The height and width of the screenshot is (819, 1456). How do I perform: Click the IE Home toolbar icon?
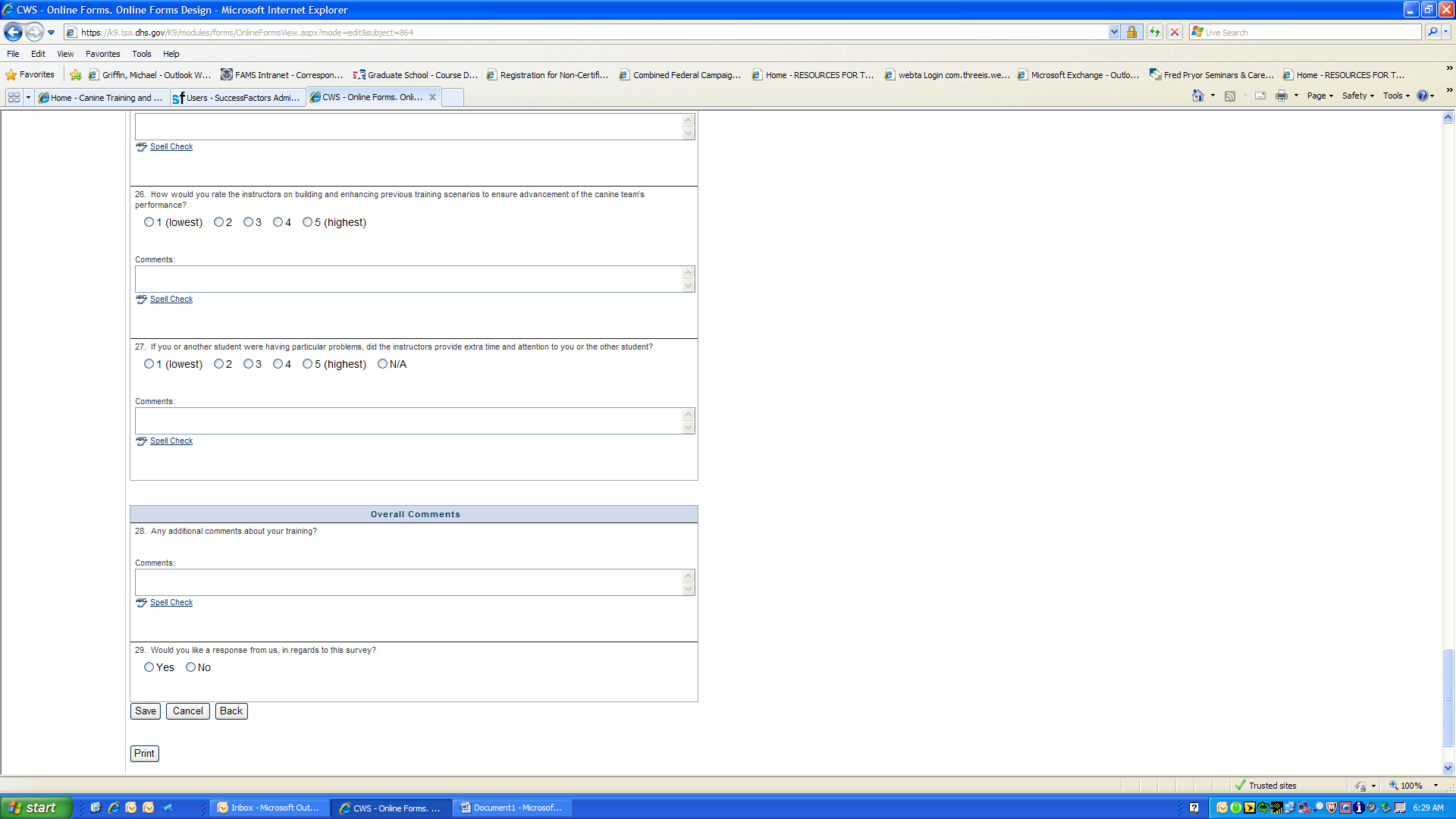click(1198, 96)
